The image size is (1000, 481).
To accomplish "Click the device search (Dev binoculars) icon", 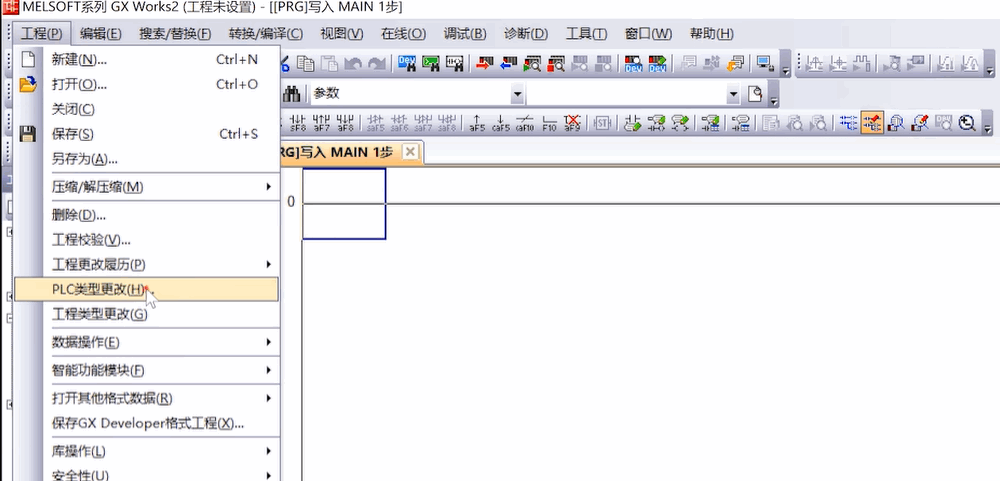I will (x=406, y=63).
